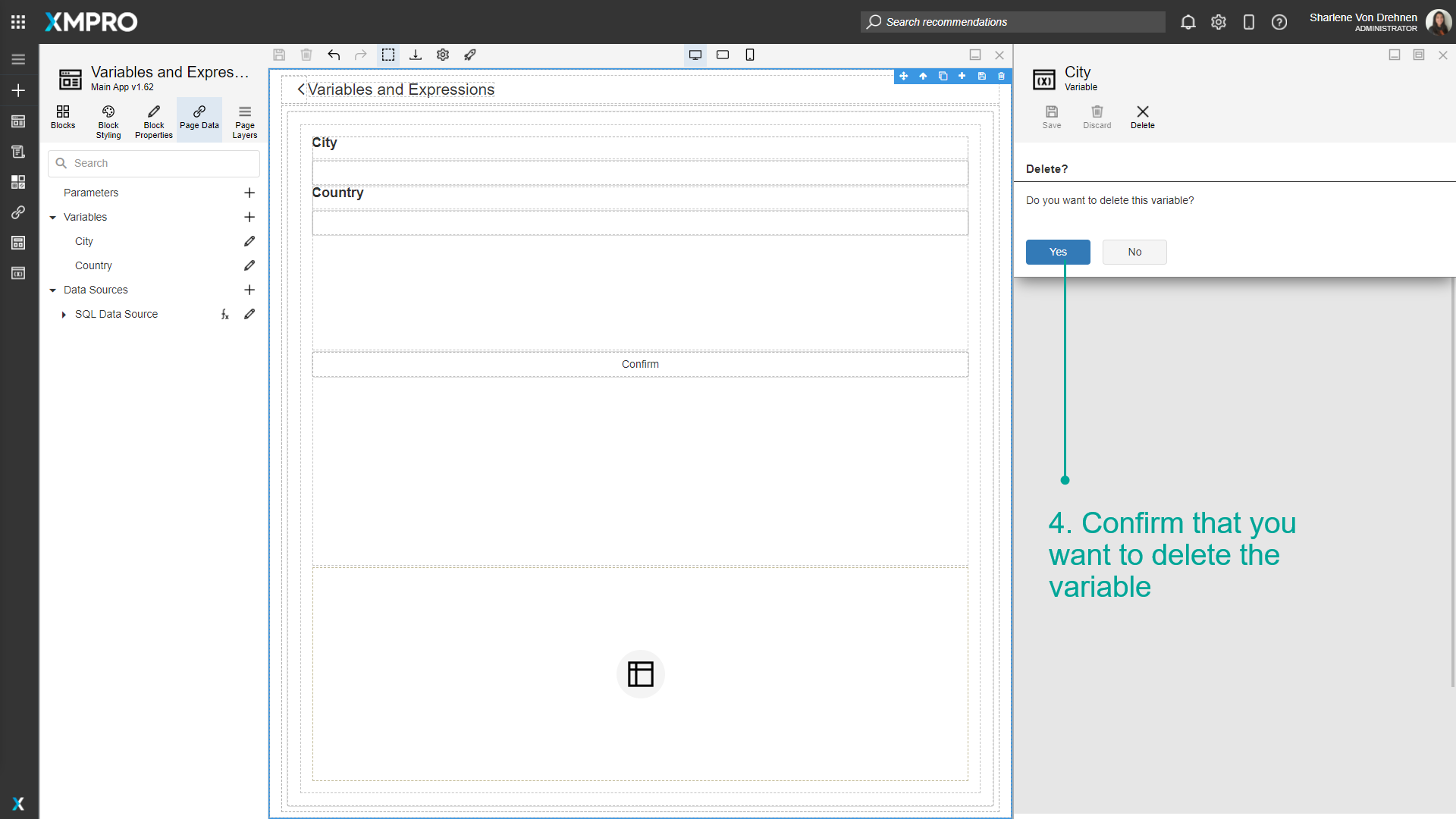
Task: Enable desktop preview mode
Action: tap(695, 55)
